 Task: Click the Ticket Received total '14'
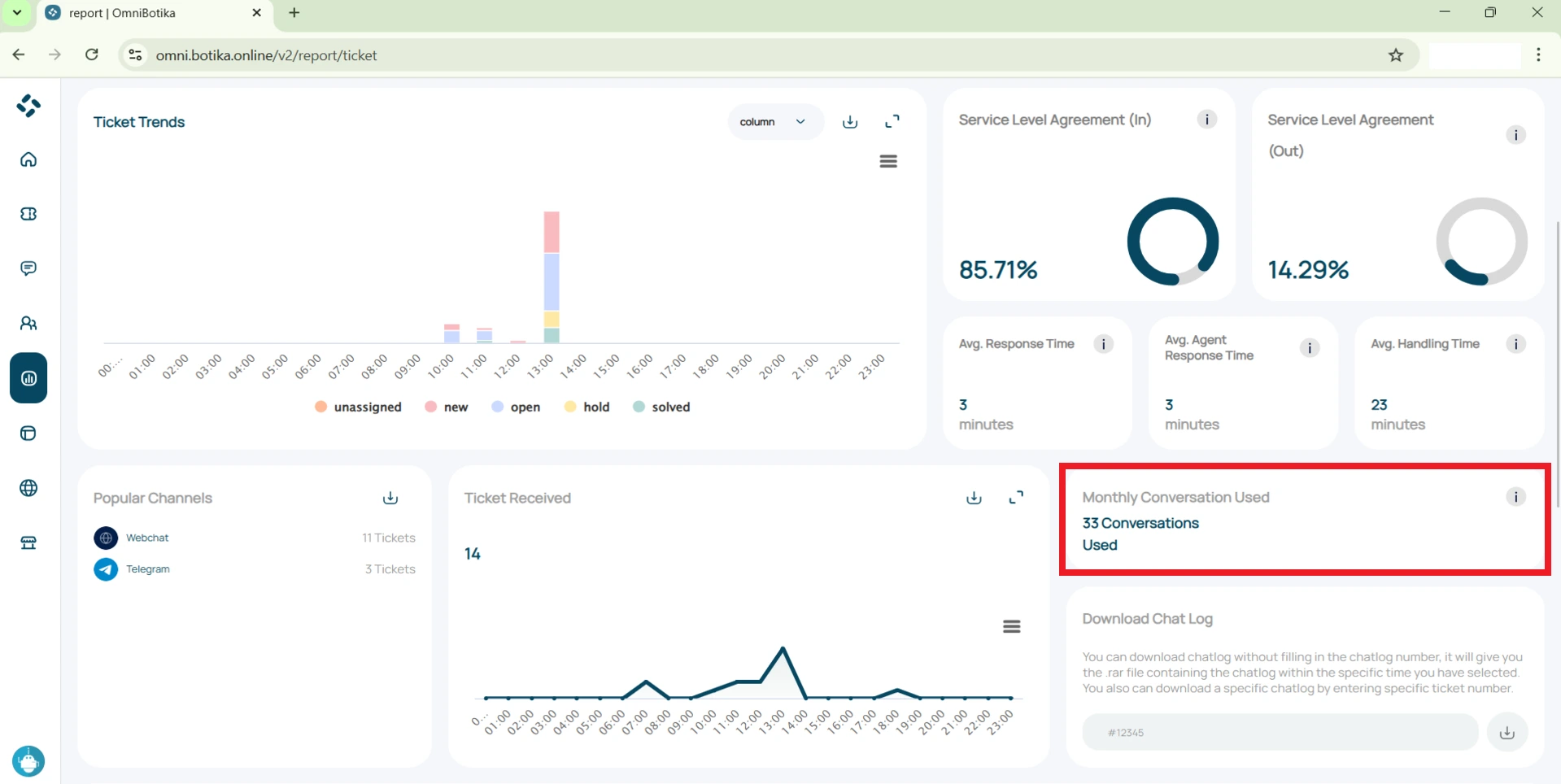[x=473, y=554]
